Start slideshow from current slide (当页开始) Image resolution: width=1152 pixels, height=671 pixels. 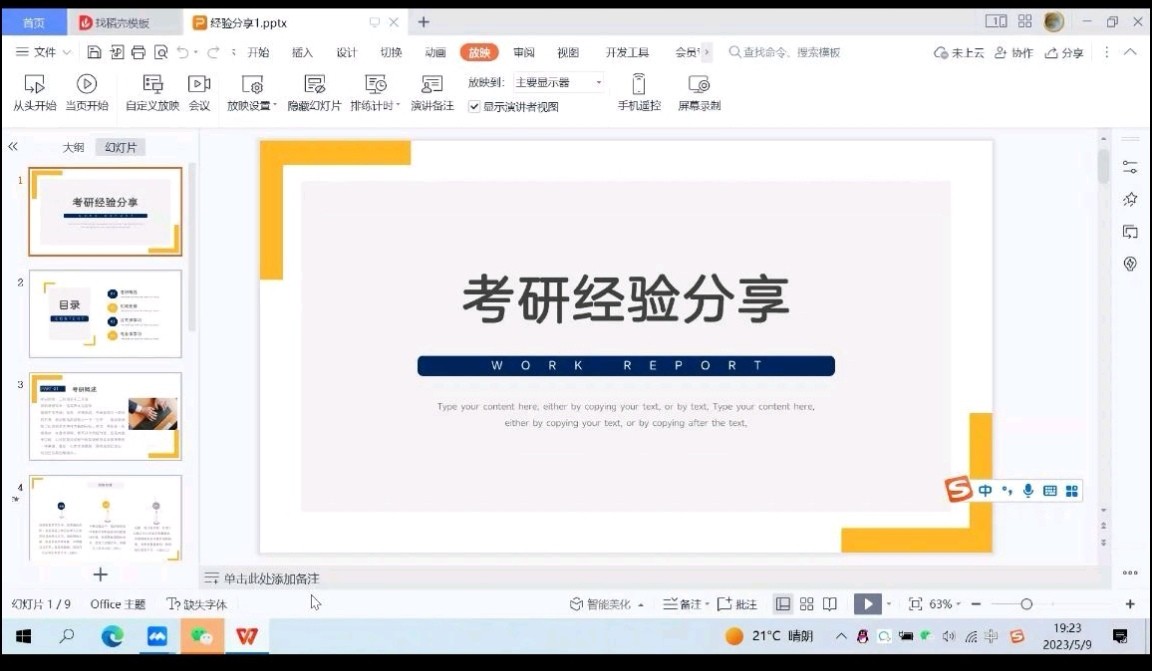pyautogui.click(x=87, y=93)
